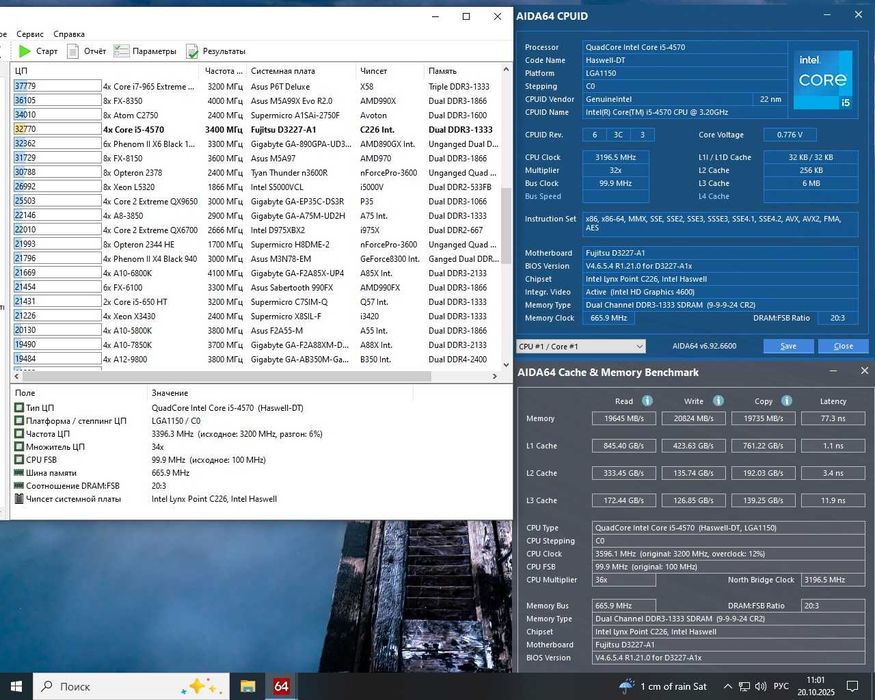The height and width of the screenshot is (700, 875).
Task: Select the 8x FX-8350 row
Action: [256, 101]
